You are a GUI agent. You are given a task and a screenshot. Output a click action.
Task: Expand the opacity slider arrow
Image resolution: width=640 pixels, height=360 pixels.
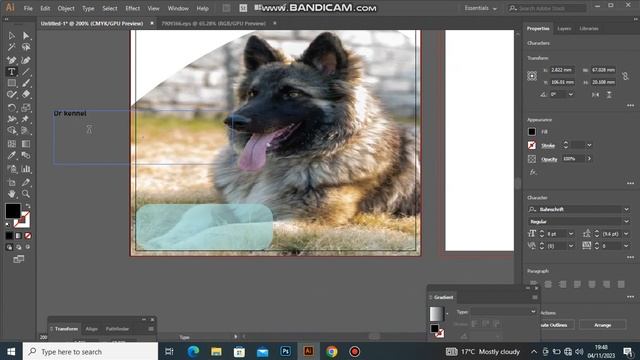(x=589, y=159)
